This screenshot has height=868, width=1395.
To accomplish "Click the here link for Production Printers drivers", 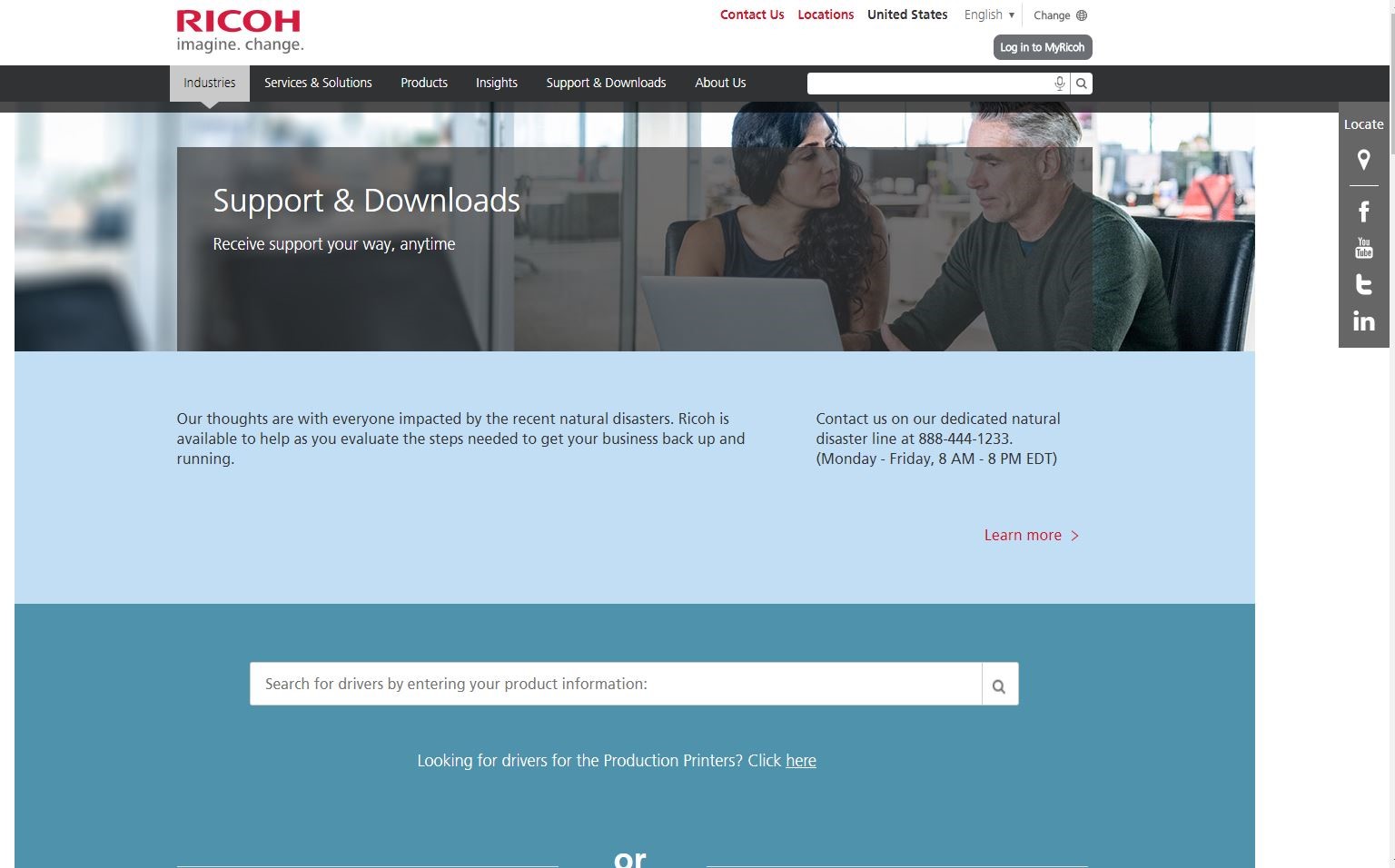I will [x=800, y=761].
